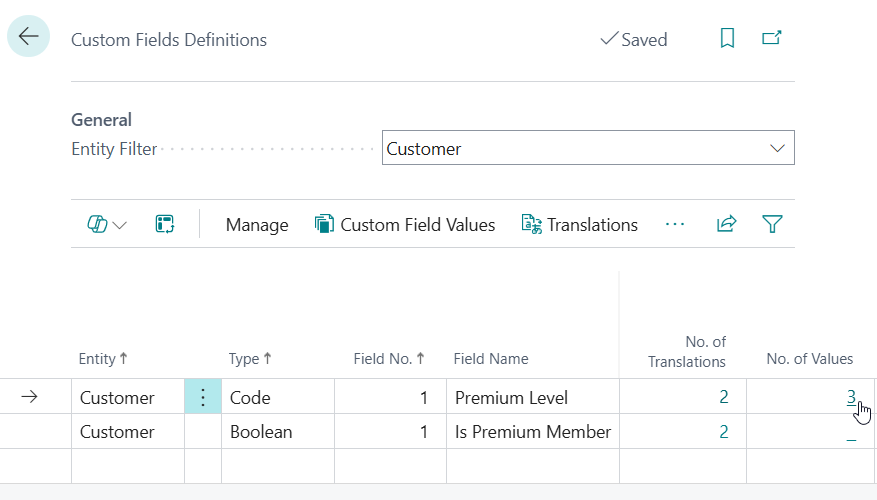Click the Translations action
Screen dimensions: 877x500
[580, 225]
